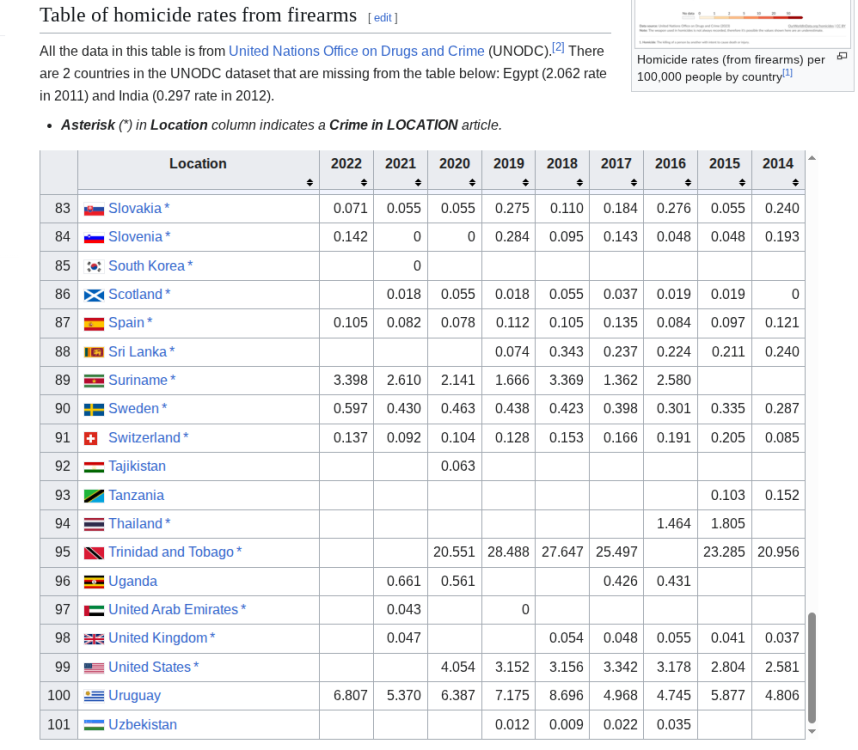Open the Trinidad and Tobago article link
The image size is (858, 750).
click(171, 552)
